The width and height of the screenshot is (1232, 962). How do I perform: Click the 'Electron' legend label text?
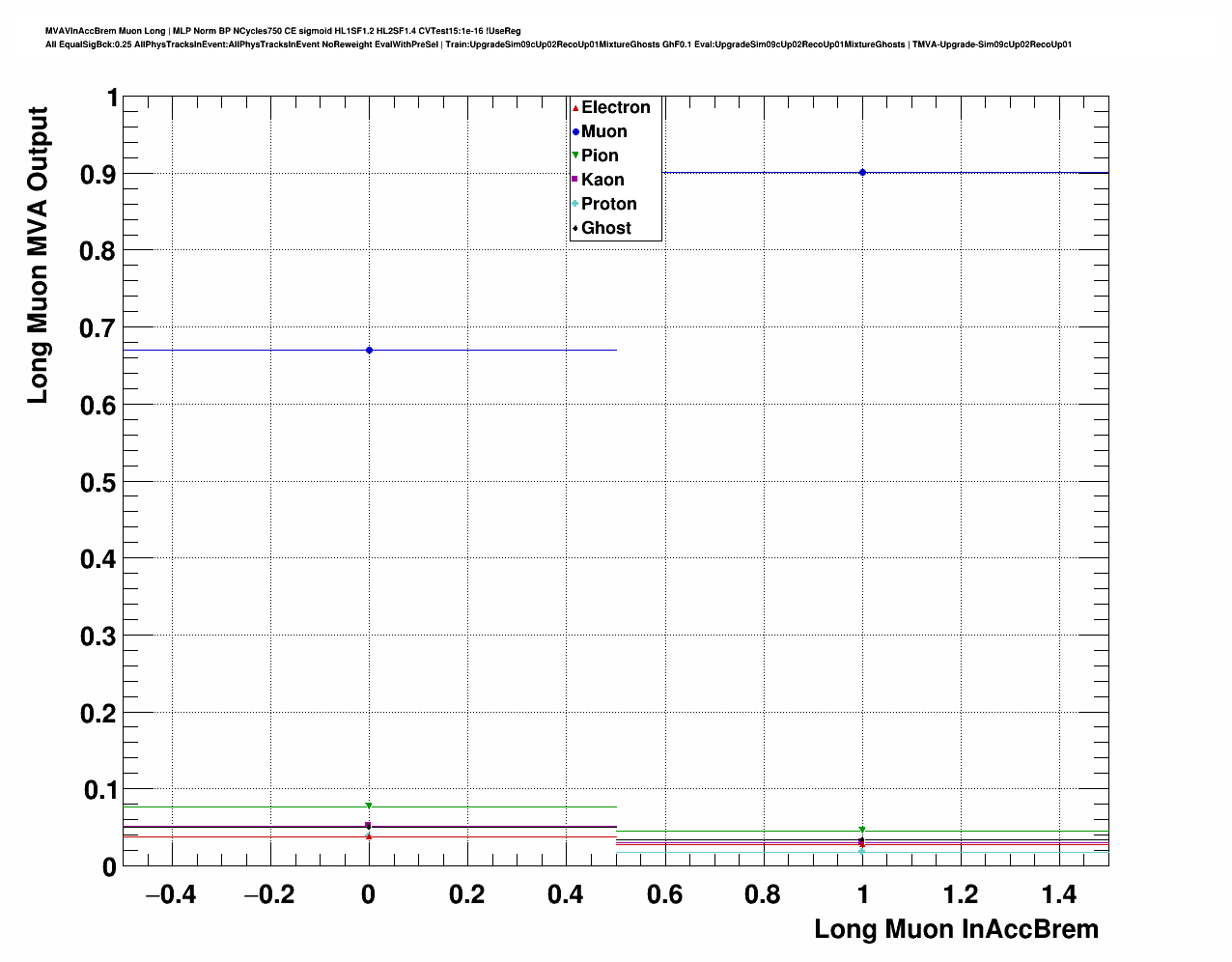[616, 108]
